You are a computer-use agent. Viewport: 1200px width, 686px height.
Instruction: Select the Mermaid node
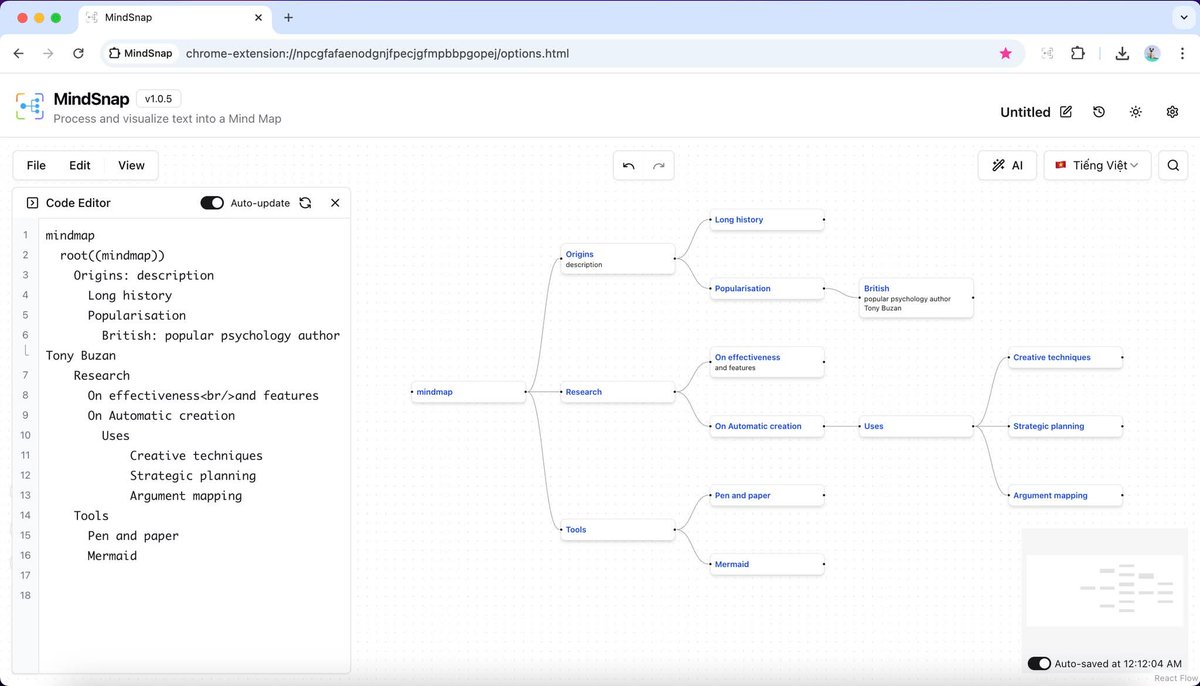(767, 564)
